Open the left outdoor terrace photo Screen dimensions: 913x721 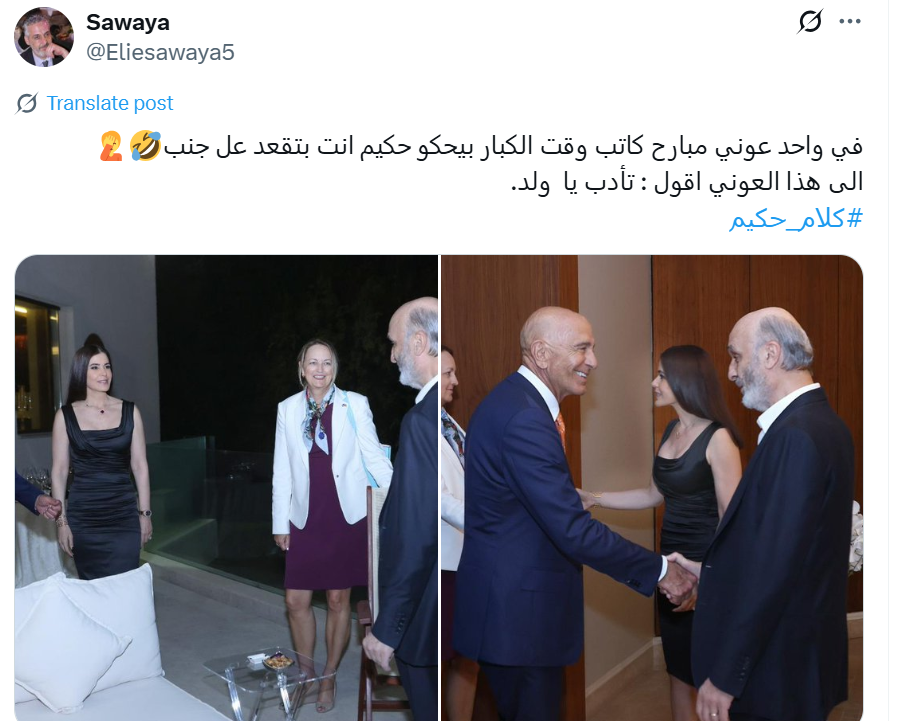226,487
